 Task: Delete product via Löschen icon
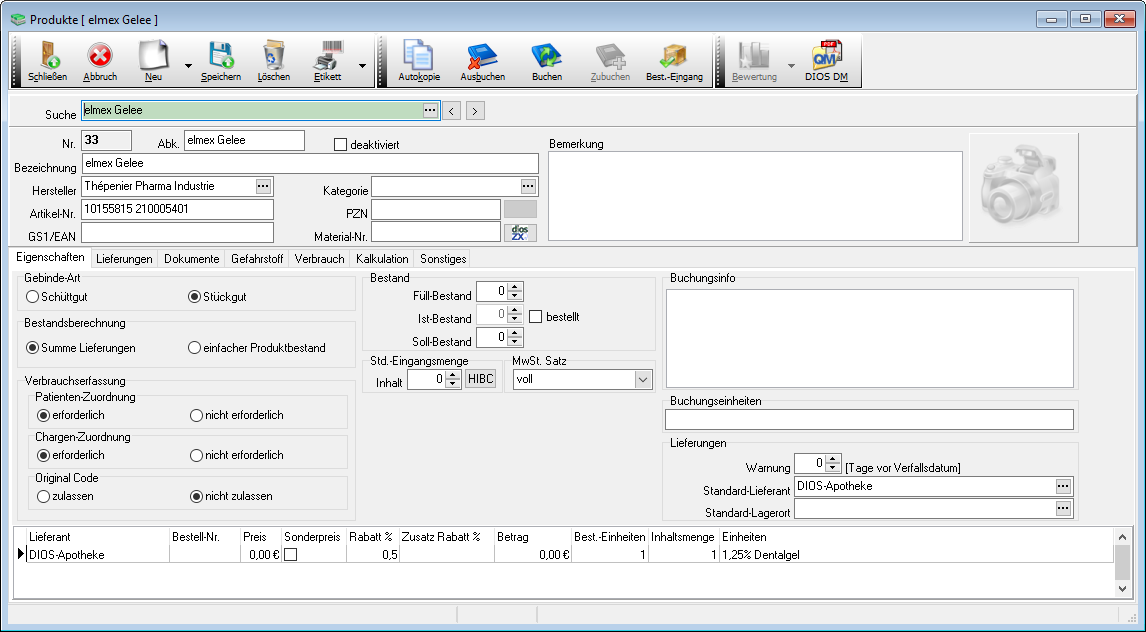(x=273, y=56)
